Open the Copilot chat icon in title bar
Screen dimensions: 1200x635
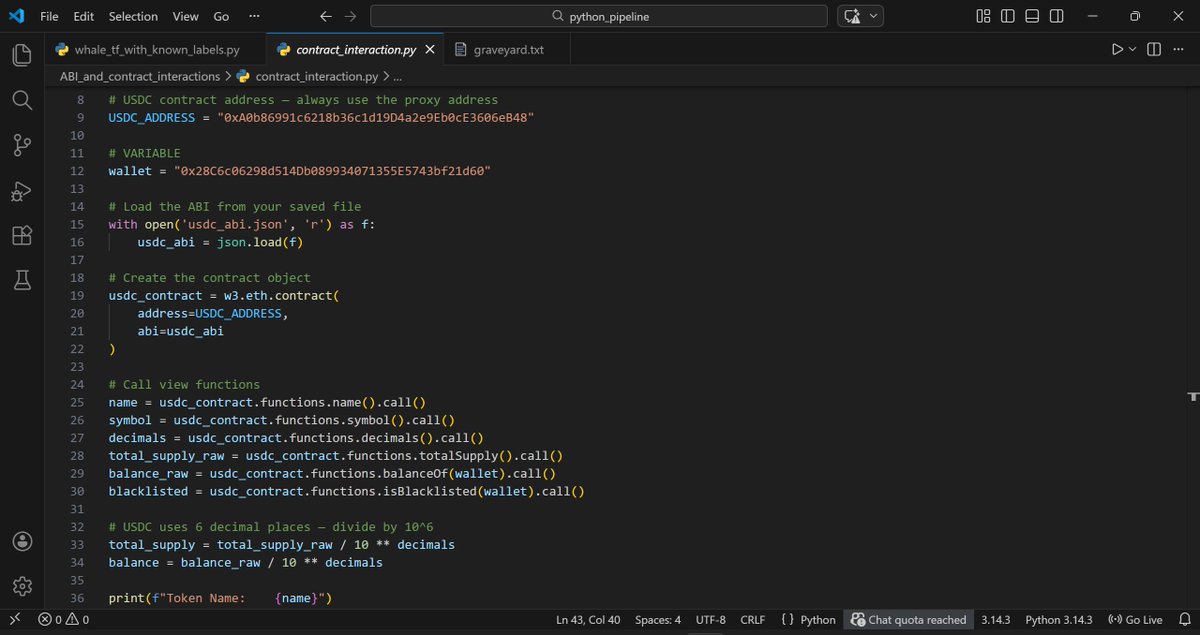tap(852, 16)
